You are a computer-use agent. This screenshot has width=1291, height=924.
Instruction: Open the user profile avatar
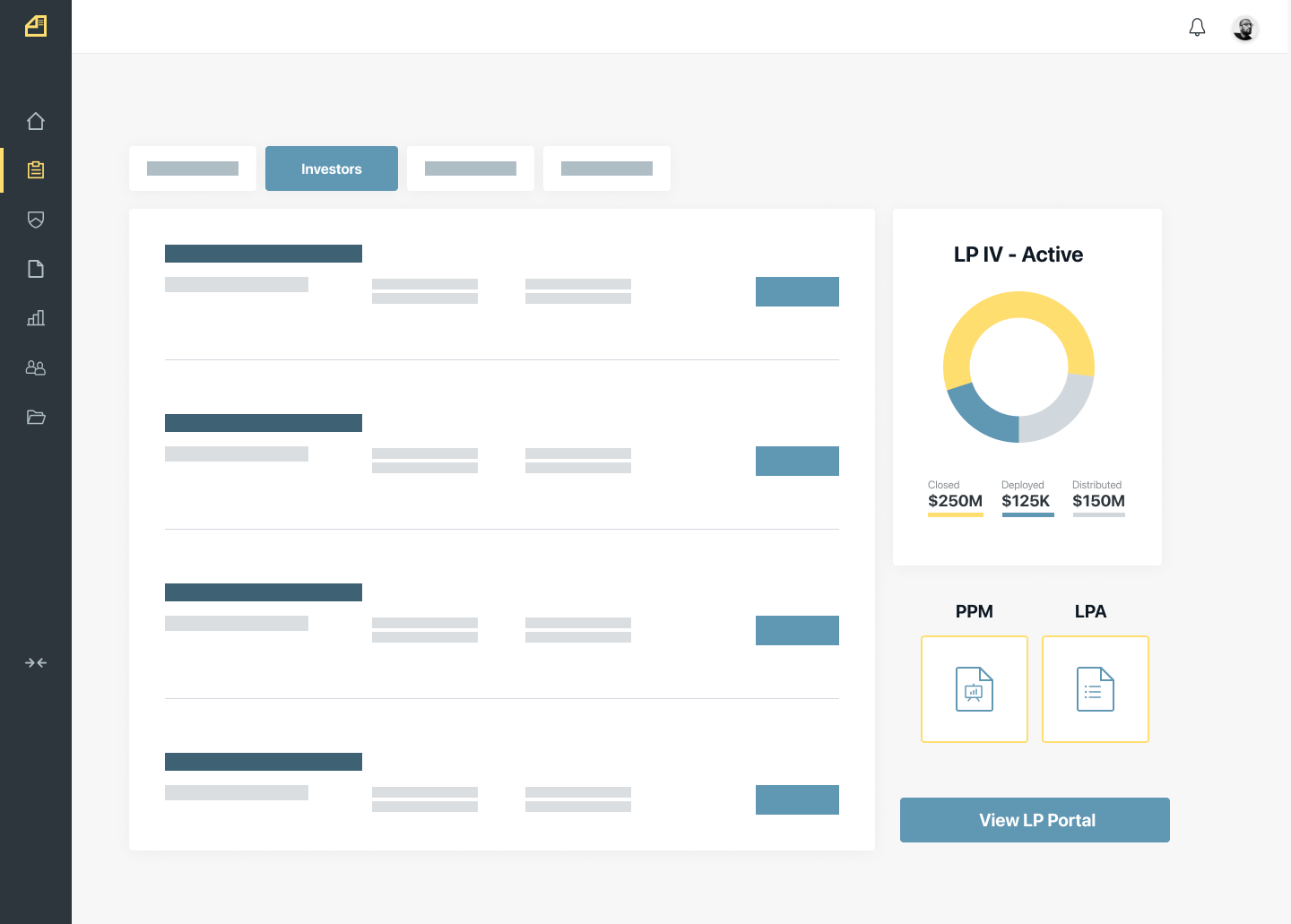1245,29
